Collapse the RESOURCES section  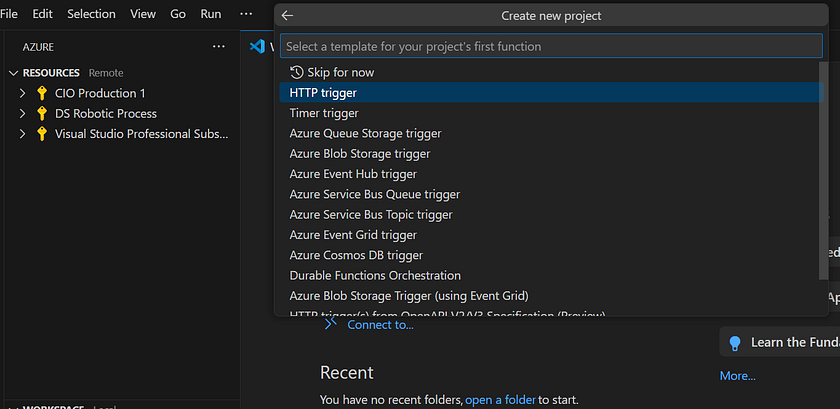14,73
